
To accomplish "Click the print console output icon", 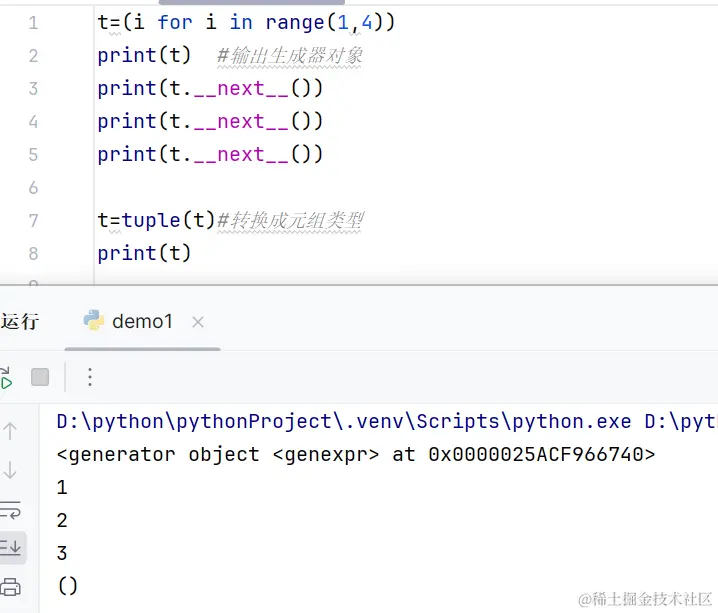I will point(11,586).
